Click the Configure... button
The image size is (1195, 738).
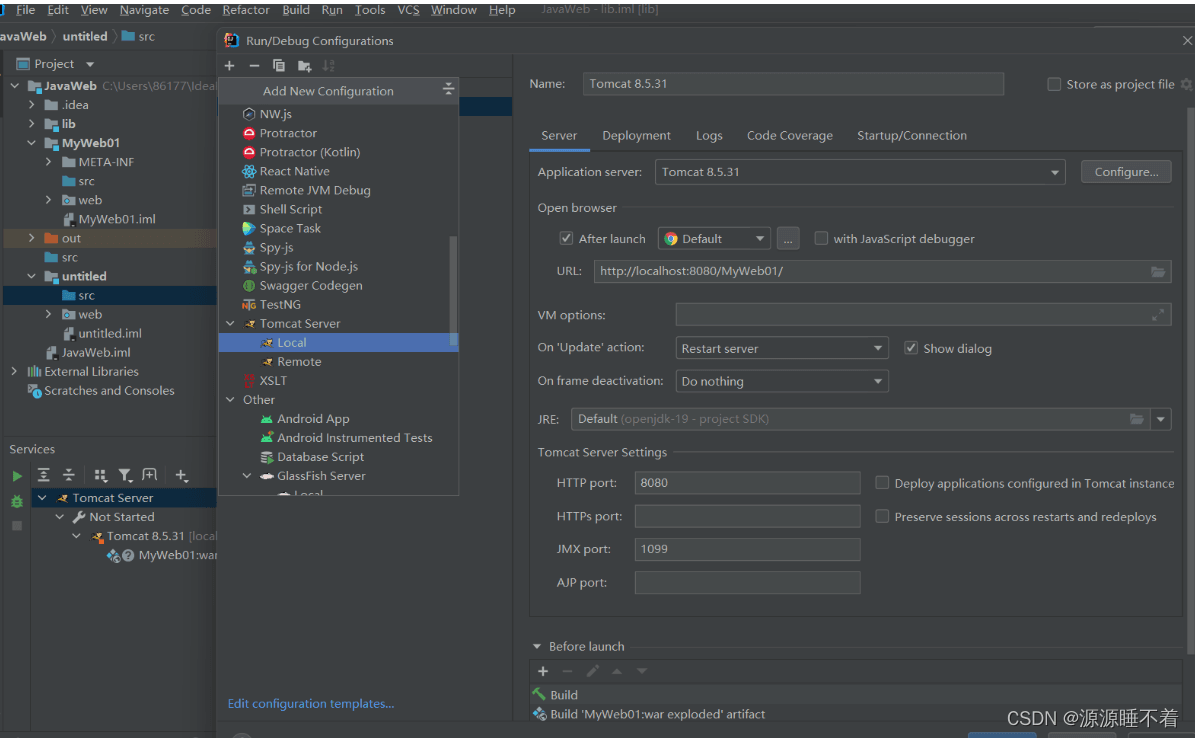[x=1126, y=172]
